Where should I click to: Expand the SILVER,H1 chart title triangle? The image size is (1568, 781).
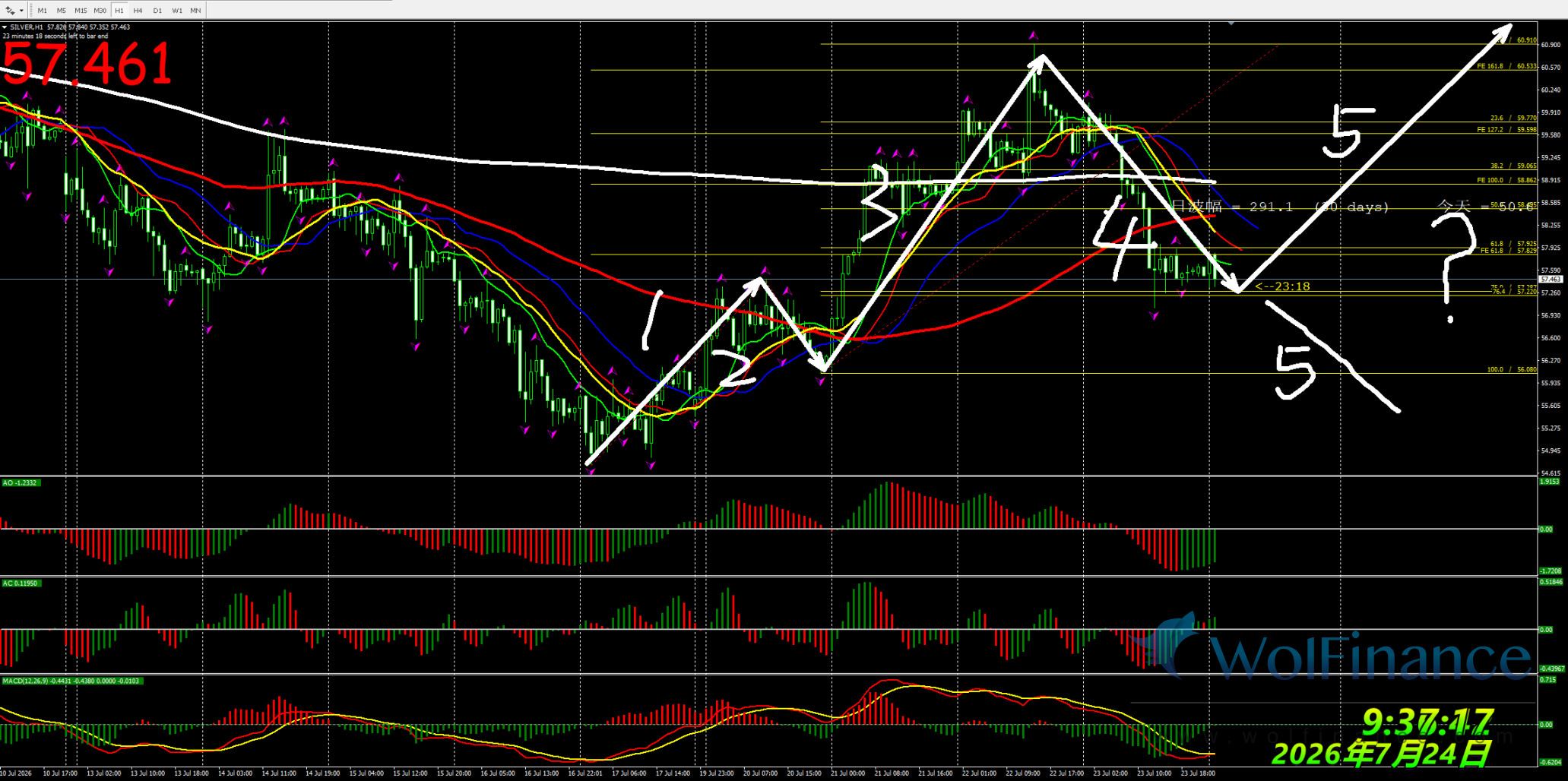click(x=5, y=27)
